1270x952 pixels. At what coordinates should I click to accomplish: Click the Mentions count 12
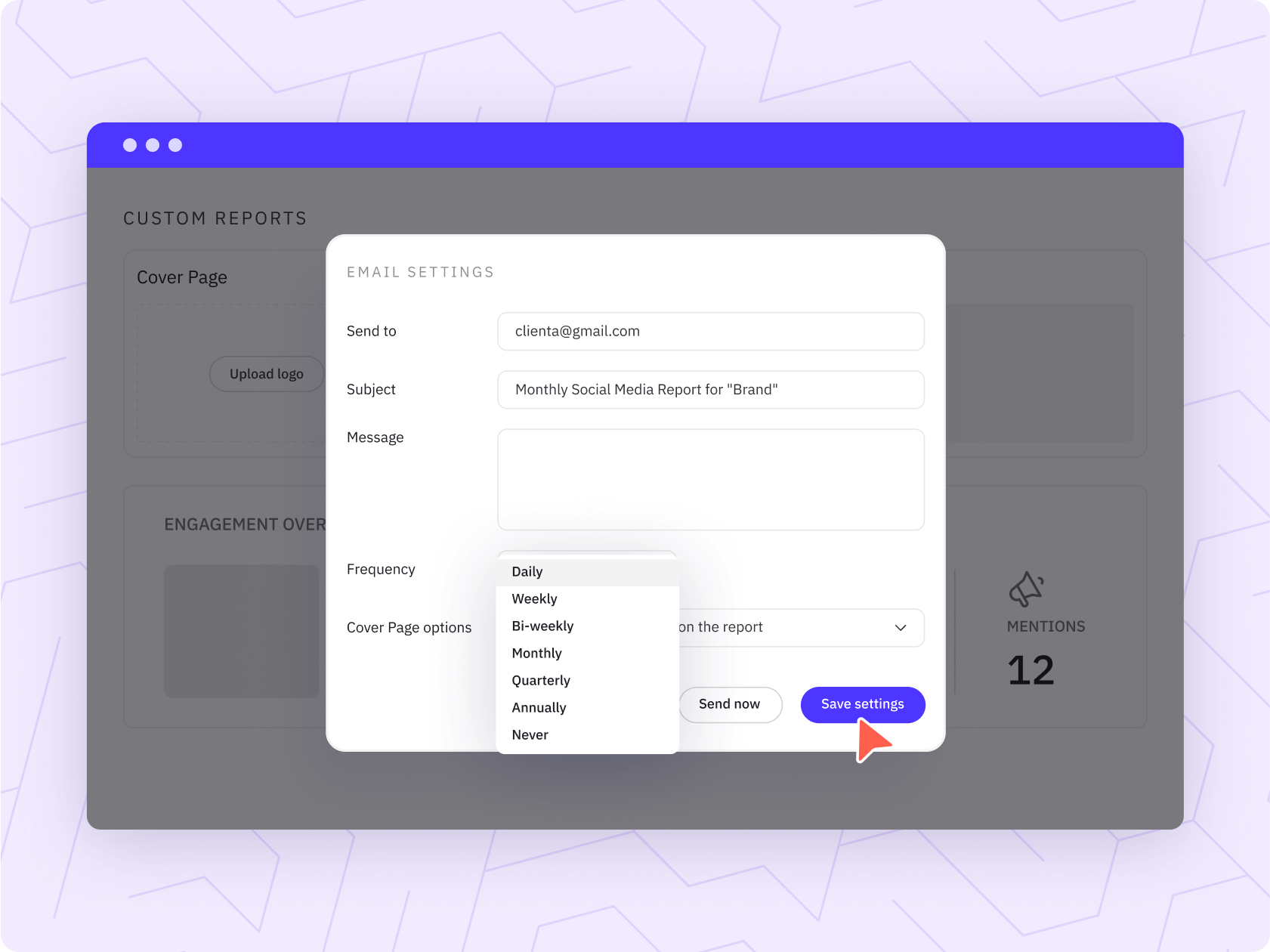[x=1031, y=671]
